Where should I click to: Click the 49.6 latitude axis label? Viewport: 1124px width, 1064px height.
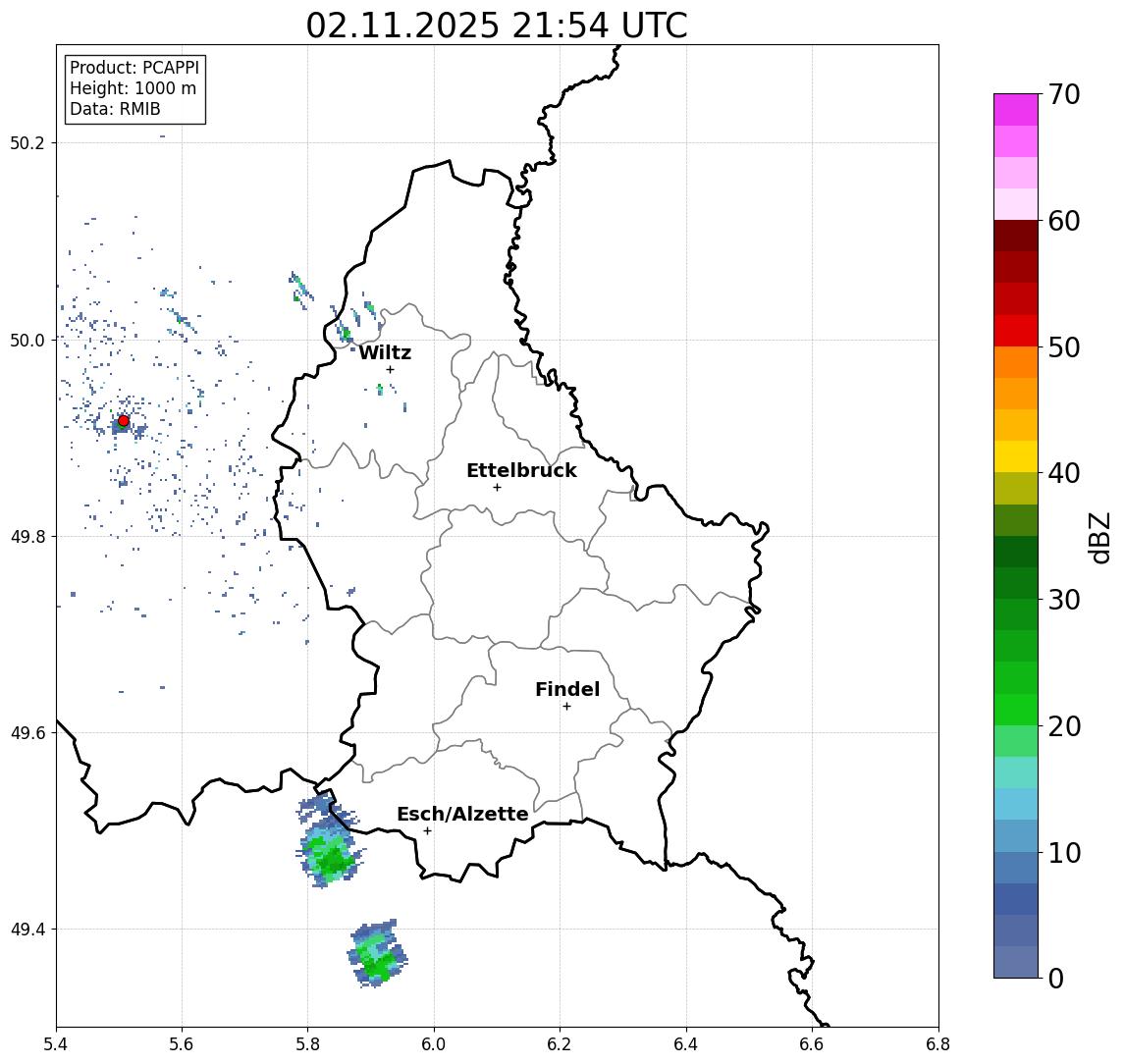[x=27, y=733]
